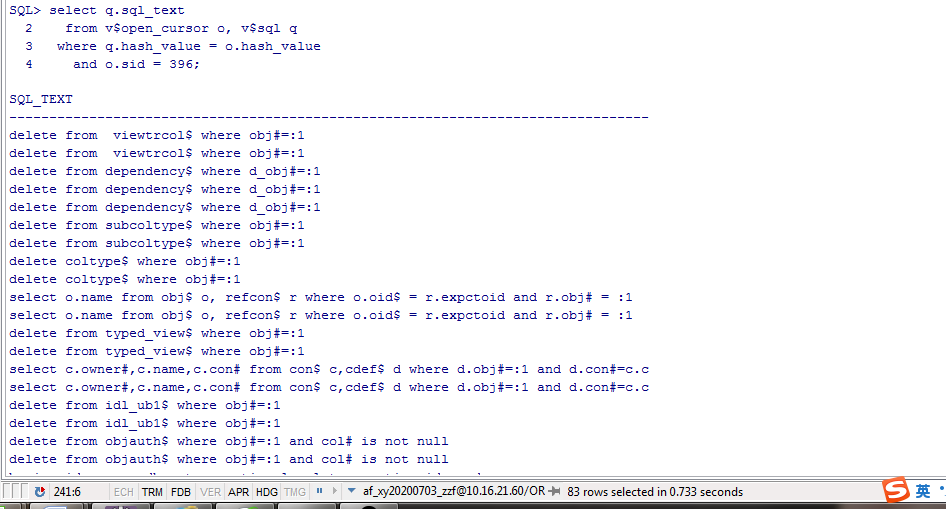Screen dimensions: 946x509
Task: Switch input language via 英 indicator
Action: 923,491
